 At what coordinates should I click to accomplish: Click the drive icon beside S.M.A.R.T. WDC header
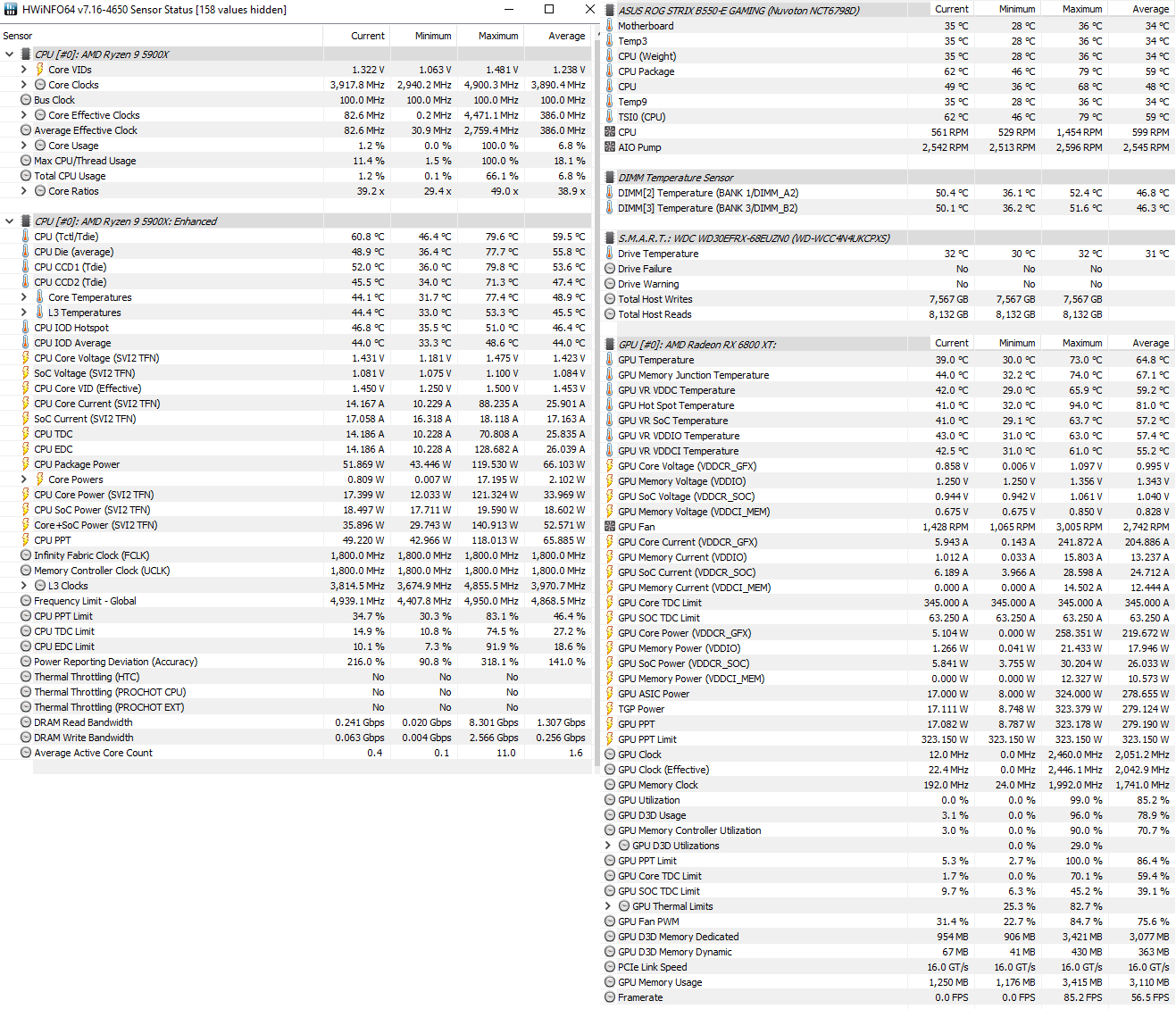click(x=610, y=238)
